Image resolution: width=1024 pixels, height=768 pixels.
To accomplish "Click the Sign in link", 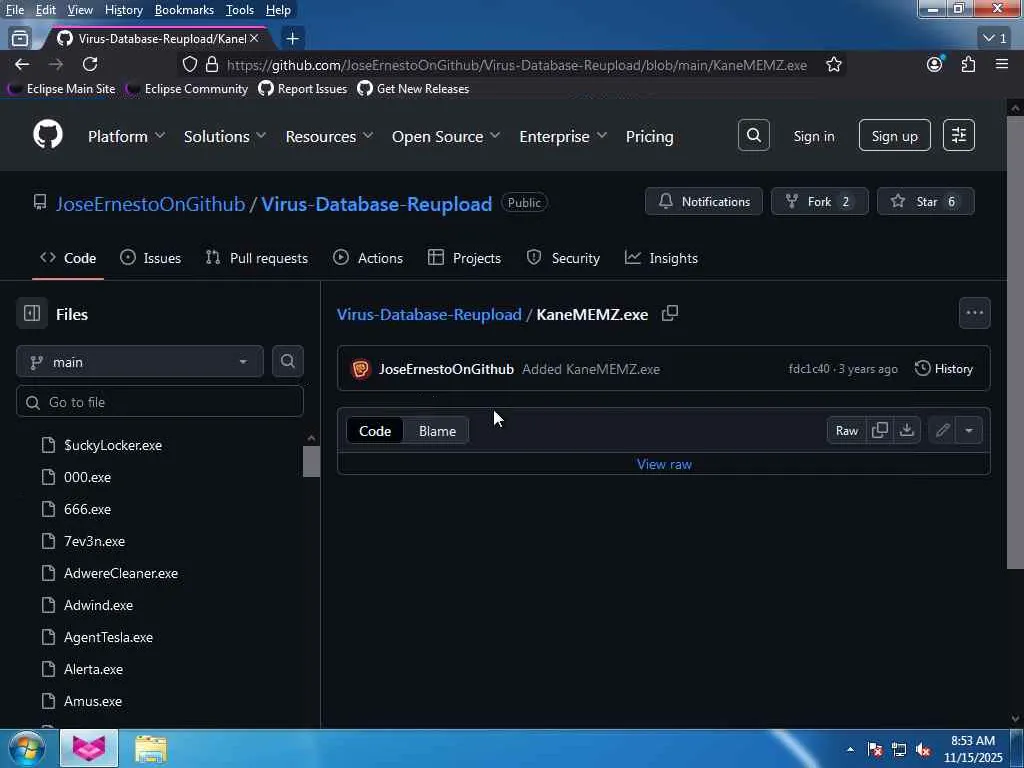I will (814, 136).
